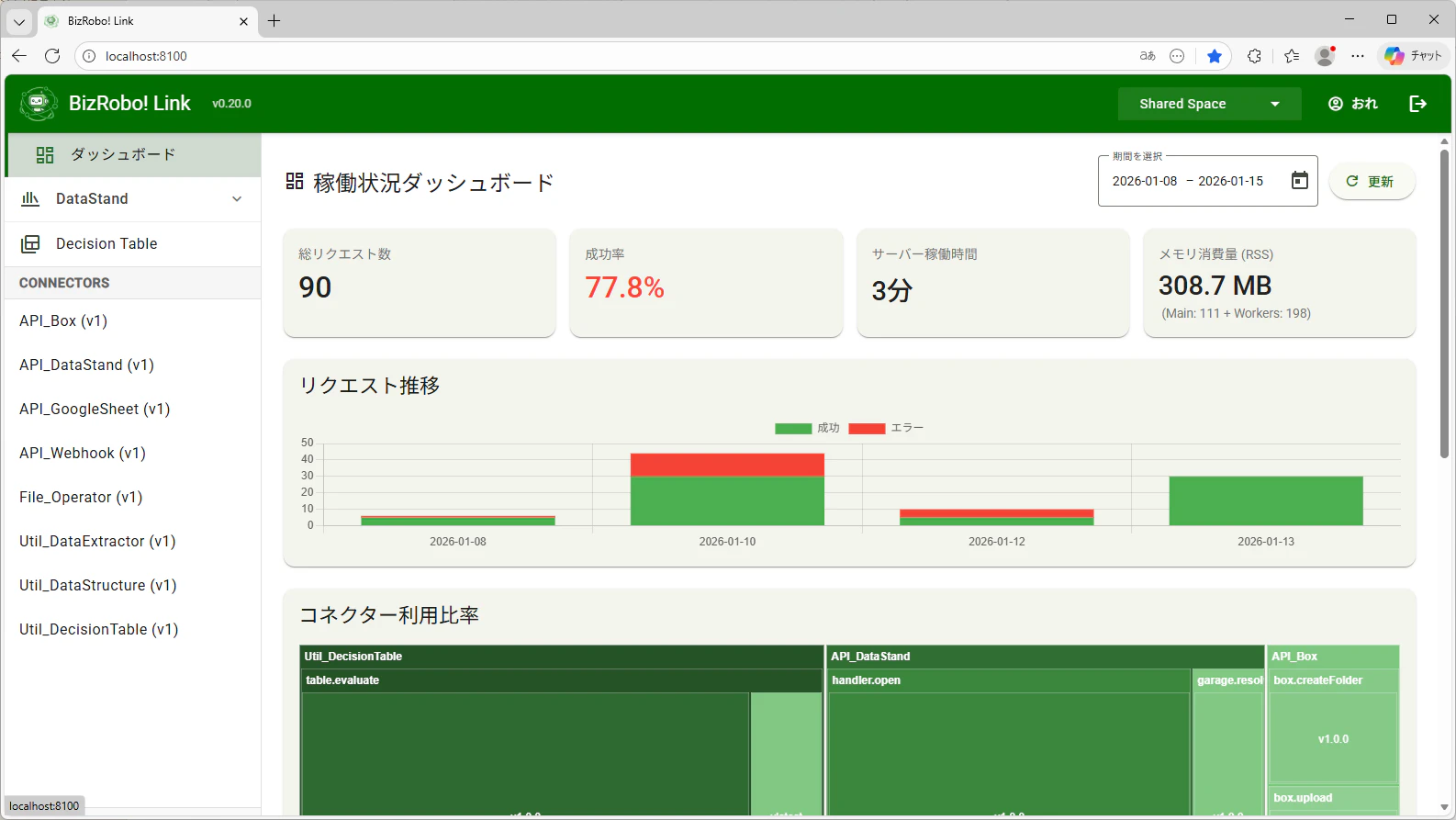The width and height of the screenshot is (1456, 820).
Task: Open API_GoogleSheet (v1) connector
Action: pyautogui.click(x=133, y=409)
